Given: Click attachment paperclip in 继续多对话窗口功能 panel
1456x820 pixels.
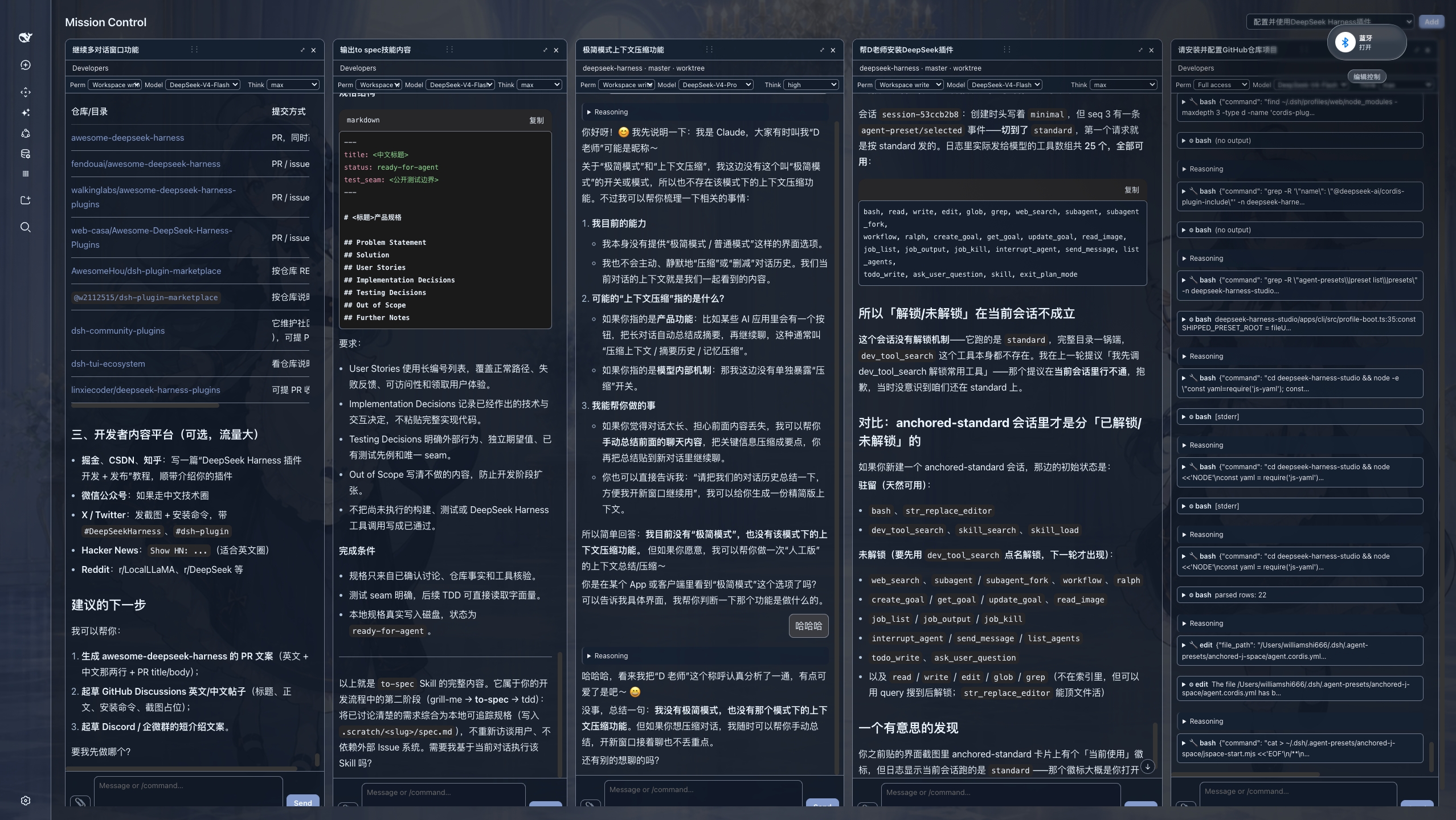Looking at the screenshot, I should click(80, 801).
